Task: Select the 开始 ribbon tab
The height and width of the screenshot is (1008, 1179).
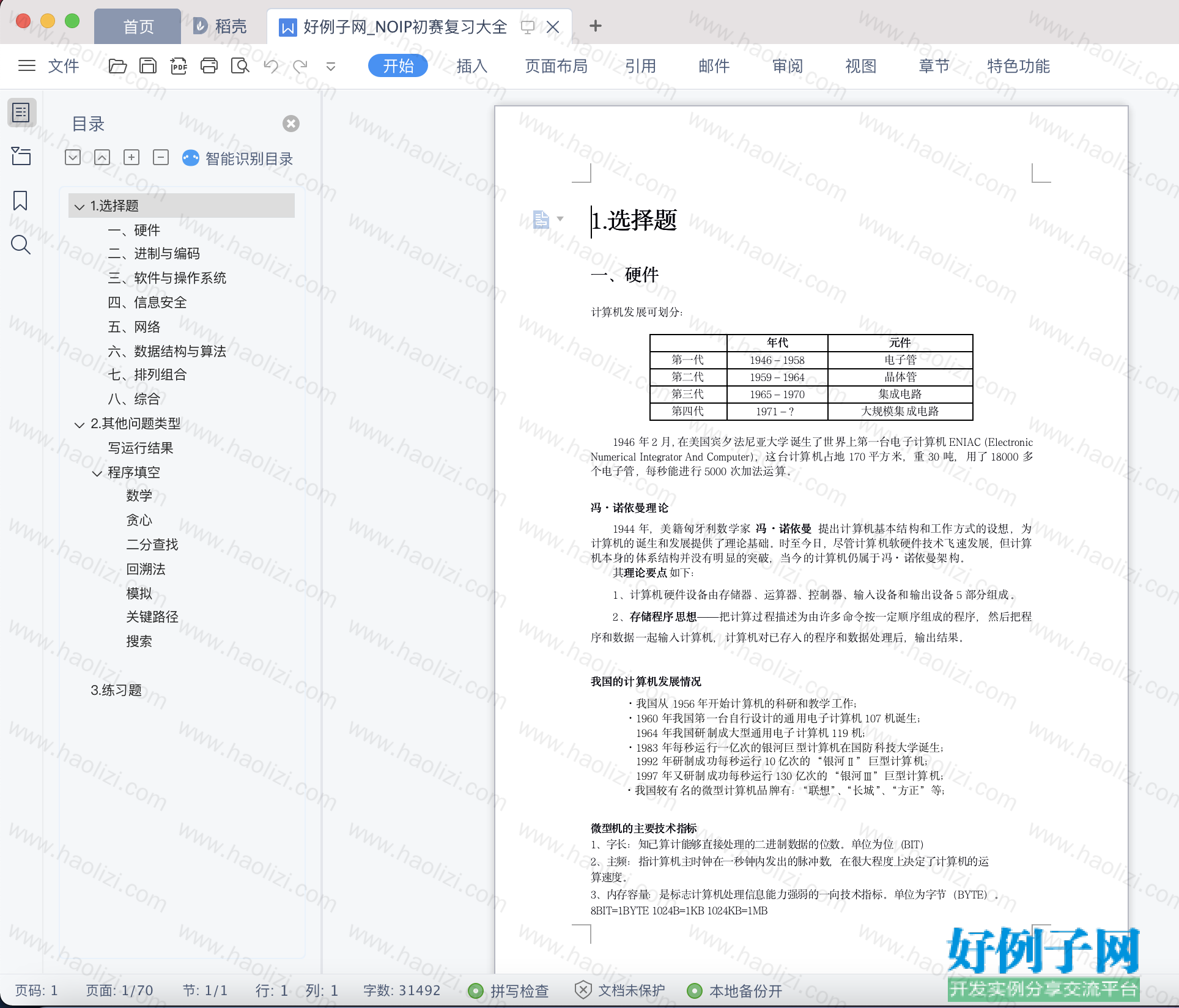Action: point(398,65)
